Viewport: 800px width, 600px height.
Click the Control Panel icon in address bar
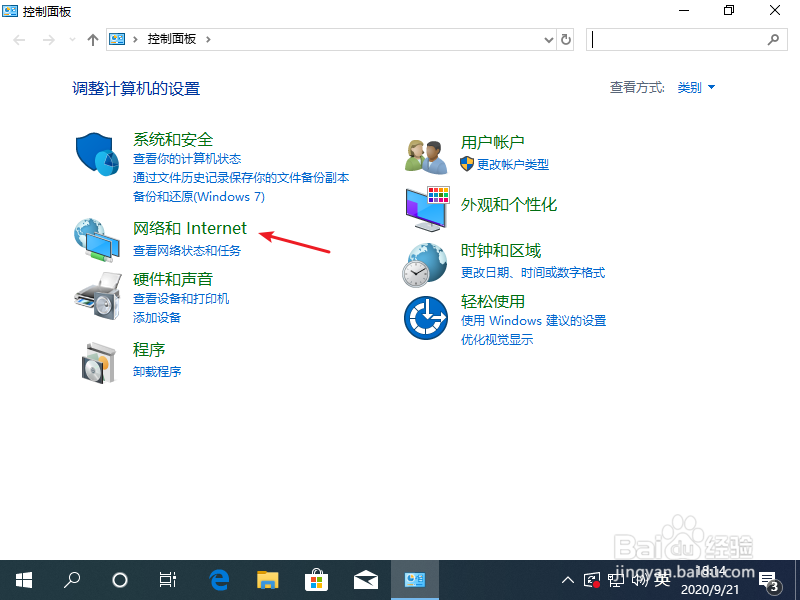(x=117, y=39)
